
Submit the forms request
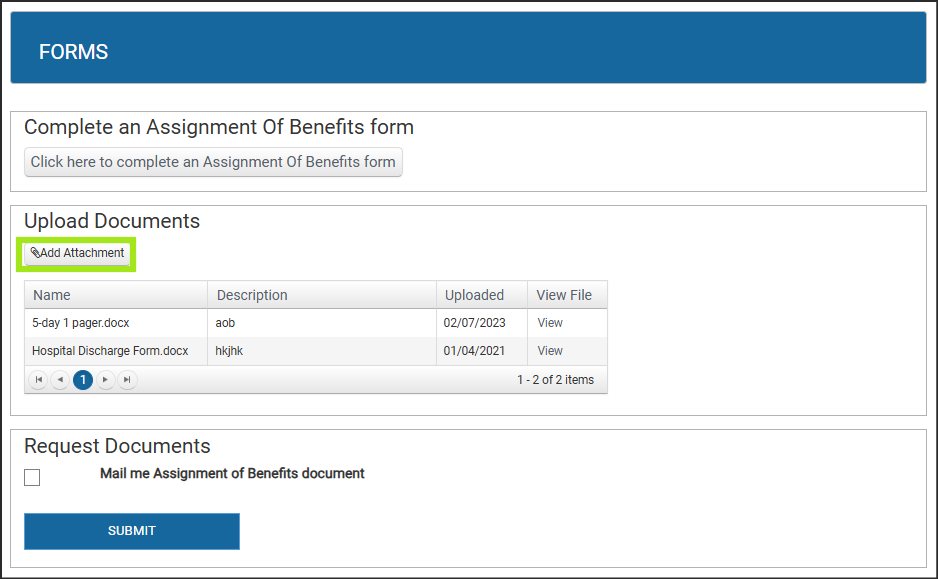click(x=132, y=531)
